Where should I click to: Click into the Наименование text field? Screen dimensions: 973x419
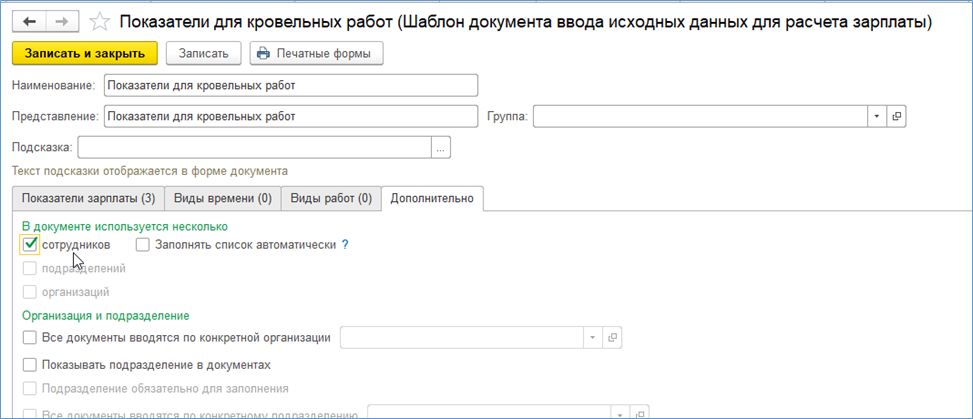(290, 86)
